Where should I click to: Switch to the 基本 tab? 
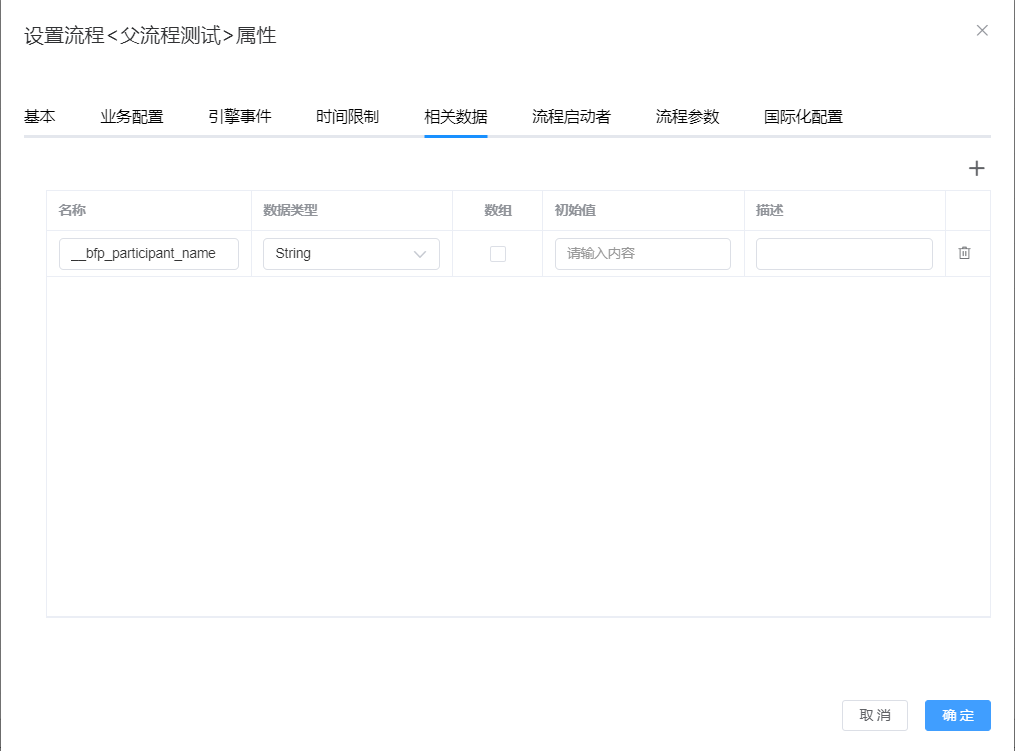40,116
